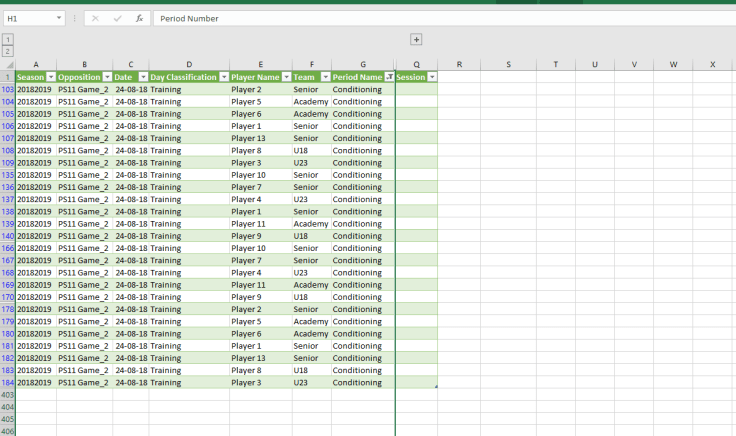Open the Session column filter dropdown
The width and height of the screenshot is (736, 436).
click(432, 77)
